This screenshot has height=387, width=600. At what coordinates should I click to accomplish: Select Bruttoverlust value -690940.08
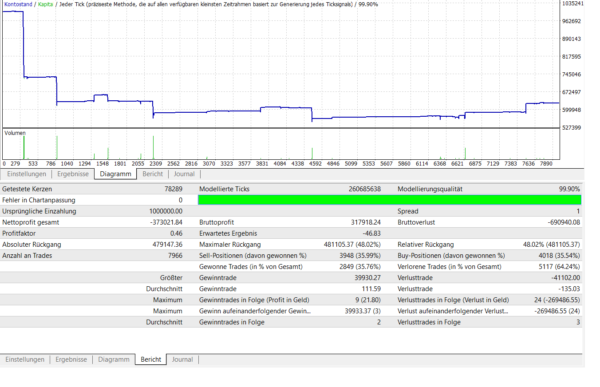[564, 222]
